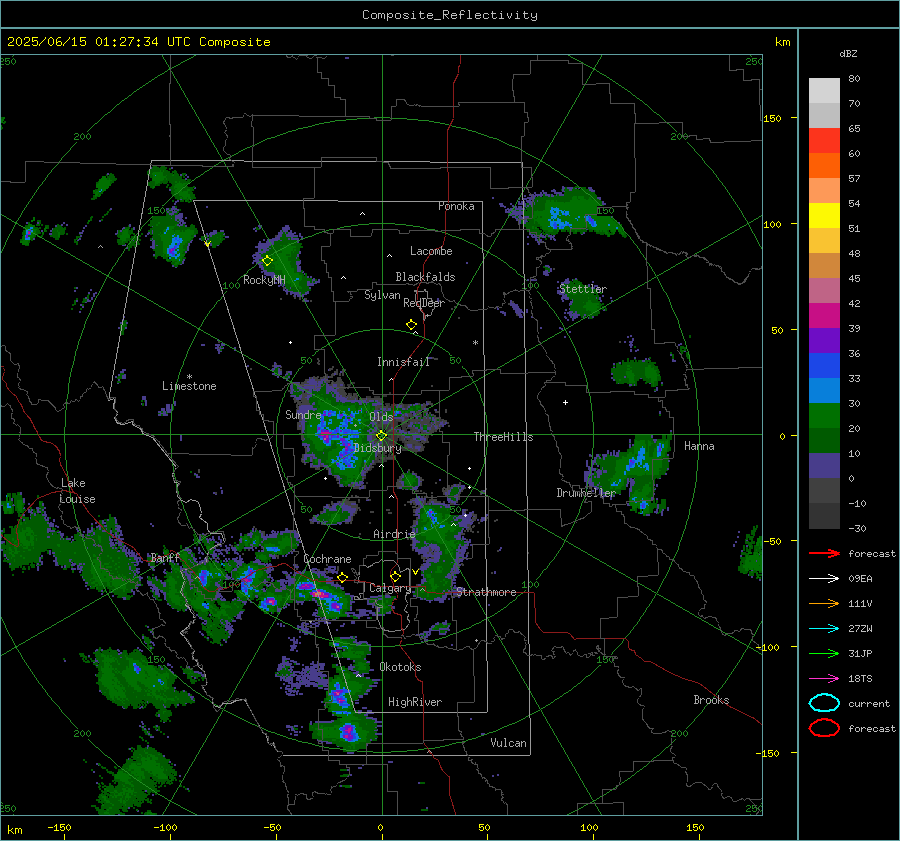The image size is (900, 841).
Task: Click the green 31JP arrow icon
Action: coord(824,653)
